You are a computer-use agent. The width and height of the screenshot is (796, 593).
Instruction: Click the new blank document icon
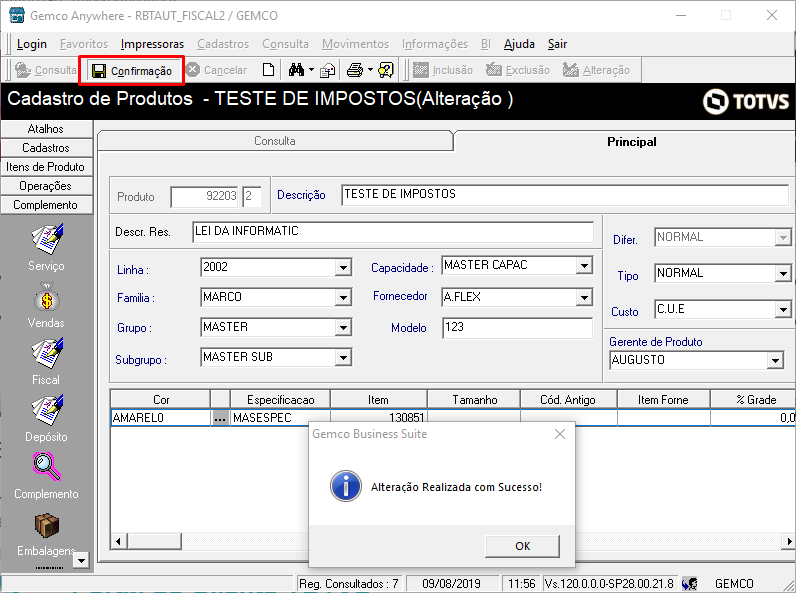coord(268,70)
